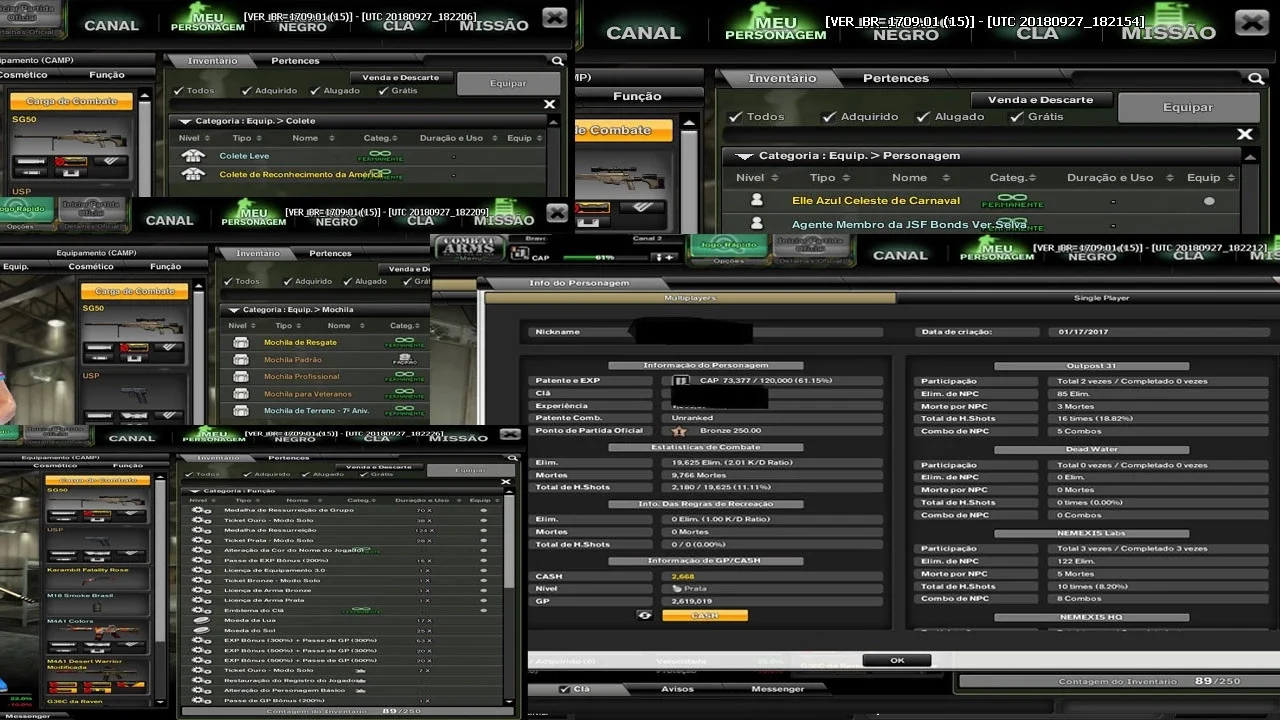Toggle Adquirido checkbox in Personagem panel
This screenshot has height=720, width=1280.
pos(829,117)
